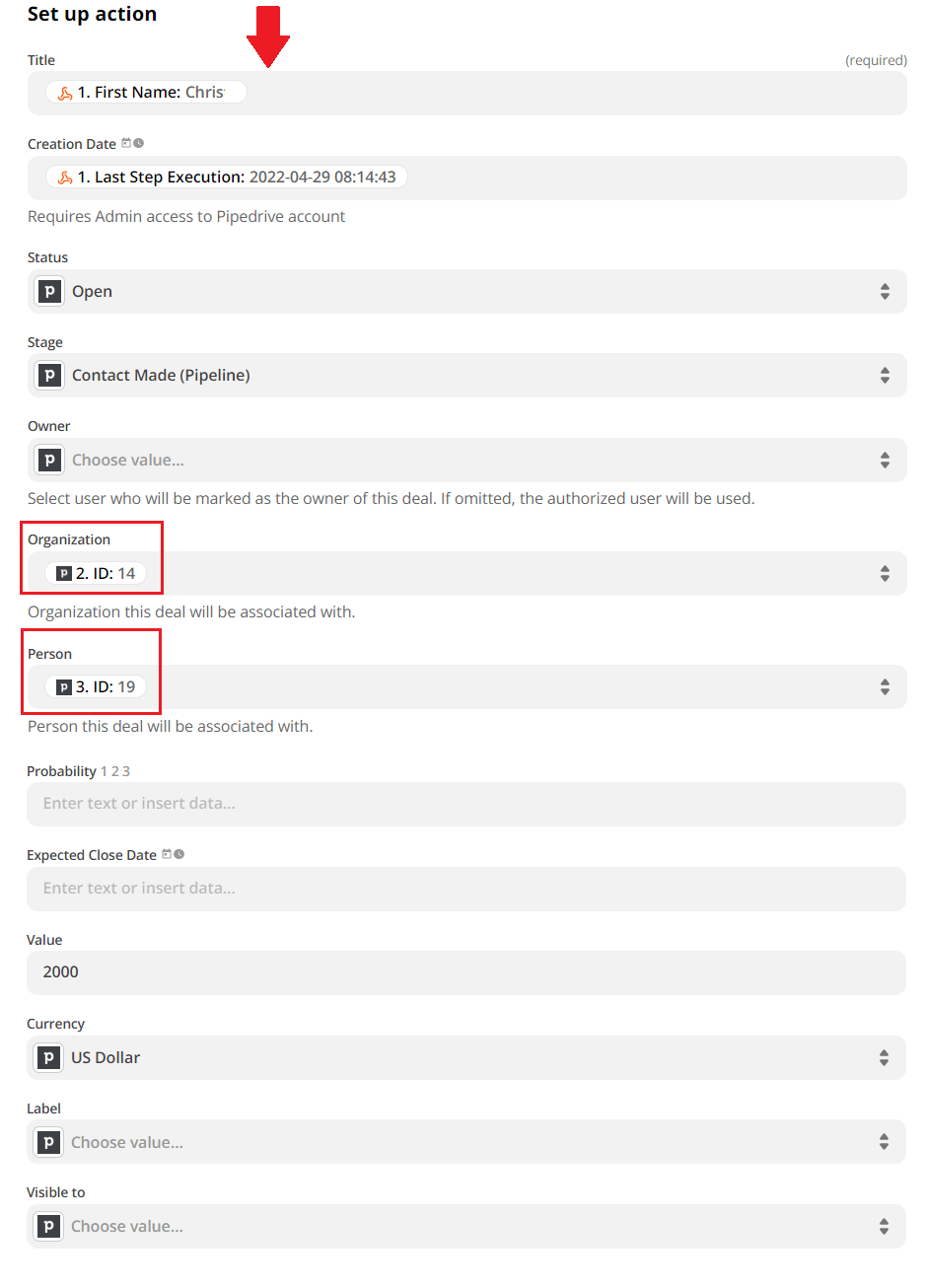Open the Person field dropdown arrows

(885, 686)
